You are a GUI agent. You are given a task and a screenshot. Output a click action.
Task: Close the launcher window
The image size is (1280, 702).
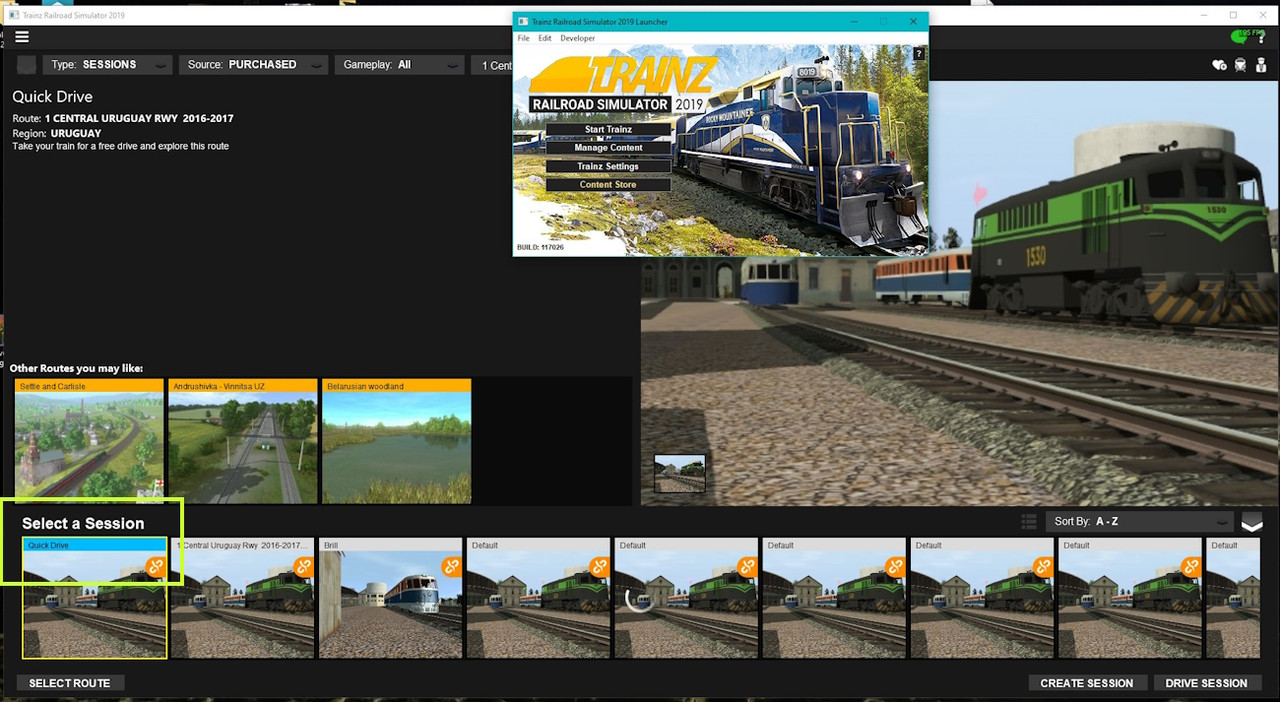point(913,22)
